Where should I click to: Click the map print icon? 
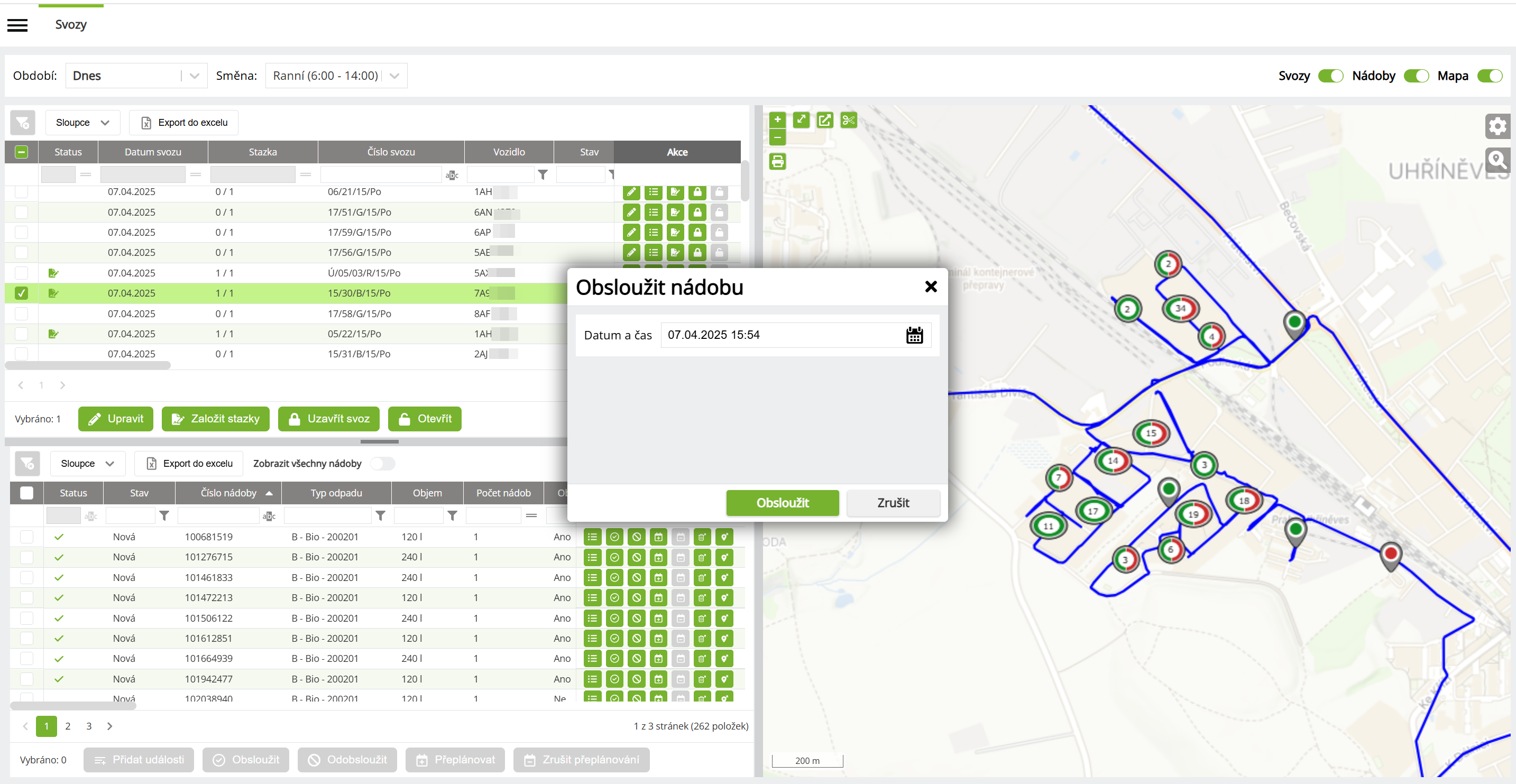pyautogui.click(x=777, y=161)
